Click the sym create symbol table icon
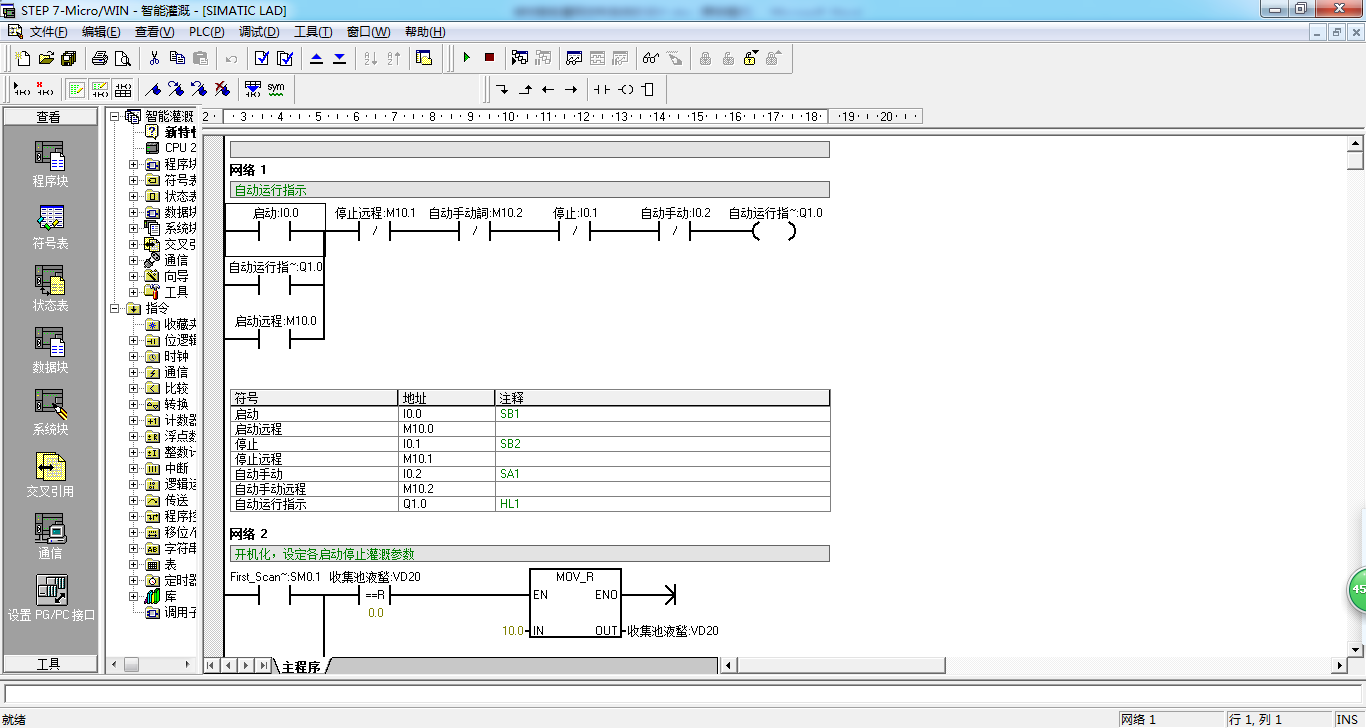 pyautogui.click(x=275, y=89)
